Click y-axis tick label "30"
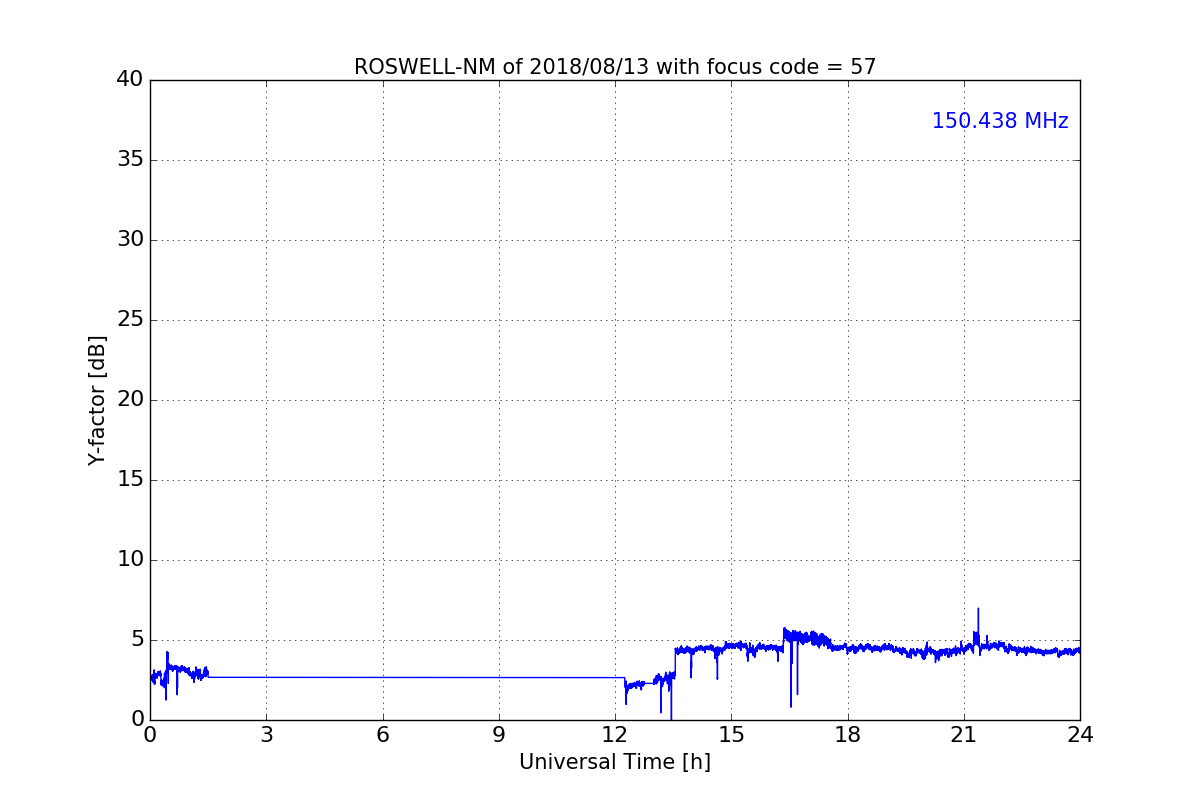The height and width of the screenshot is (800, 1200). coord(130,240)
